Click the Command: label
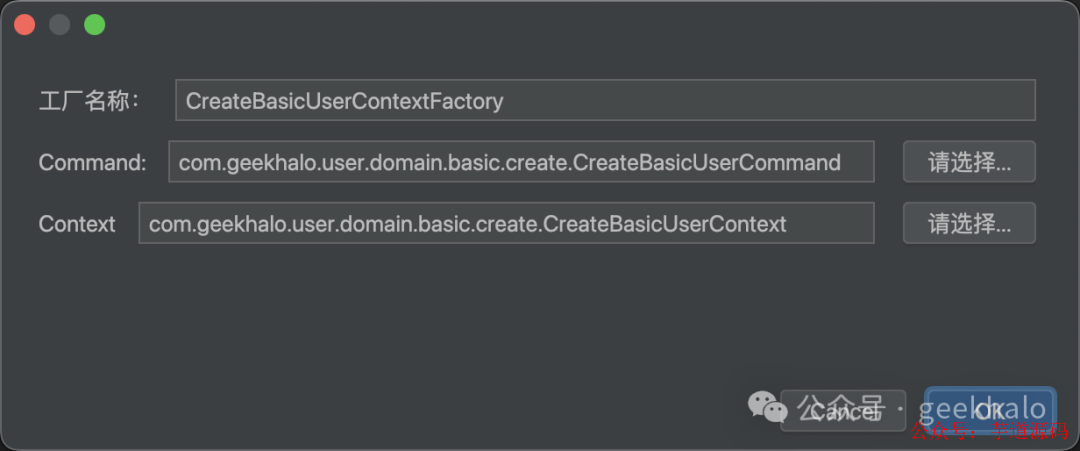Viewport: 1080px width, 451px height. pyautogui.click(x=92, y=162)
